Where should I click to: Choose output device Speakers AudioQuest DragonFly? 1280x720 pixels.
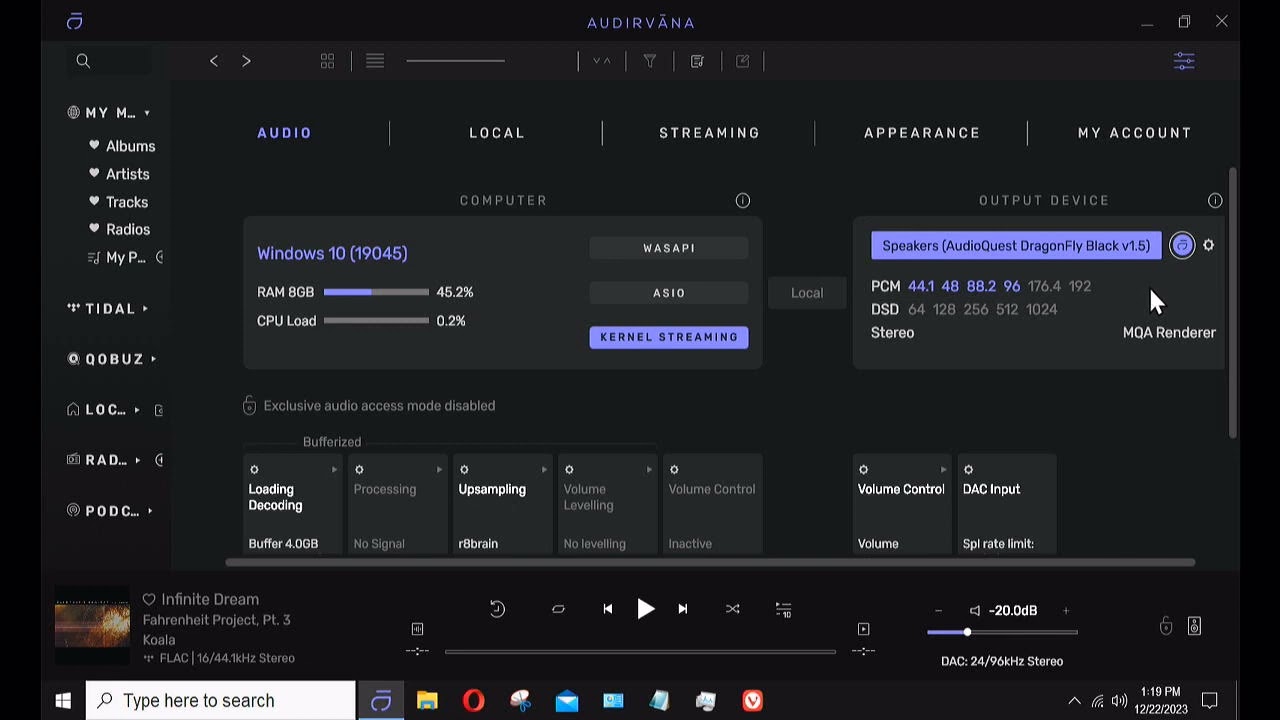pos(1016,246)
